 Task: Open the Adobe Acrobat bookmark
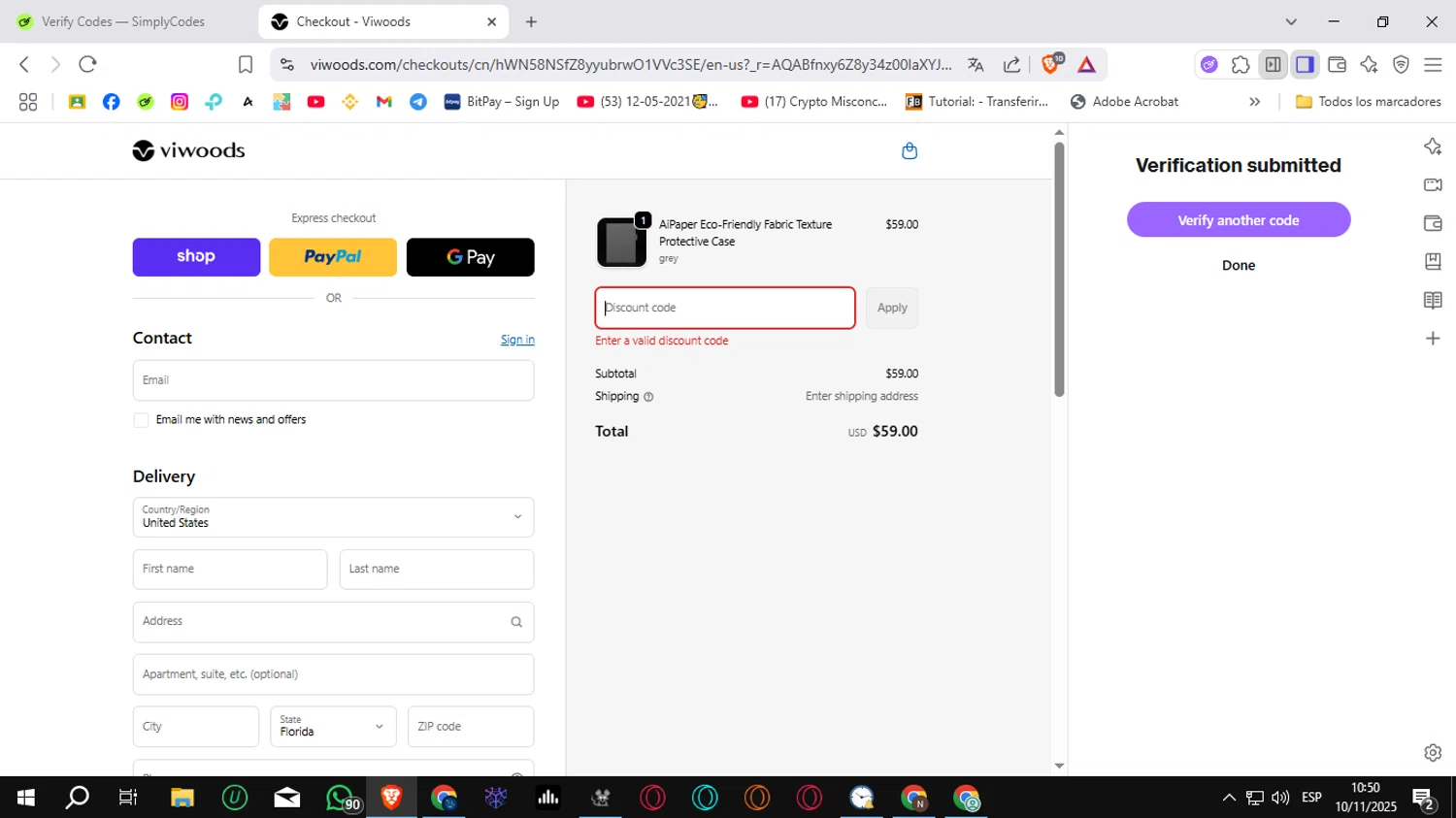[x=1124, y=102]
